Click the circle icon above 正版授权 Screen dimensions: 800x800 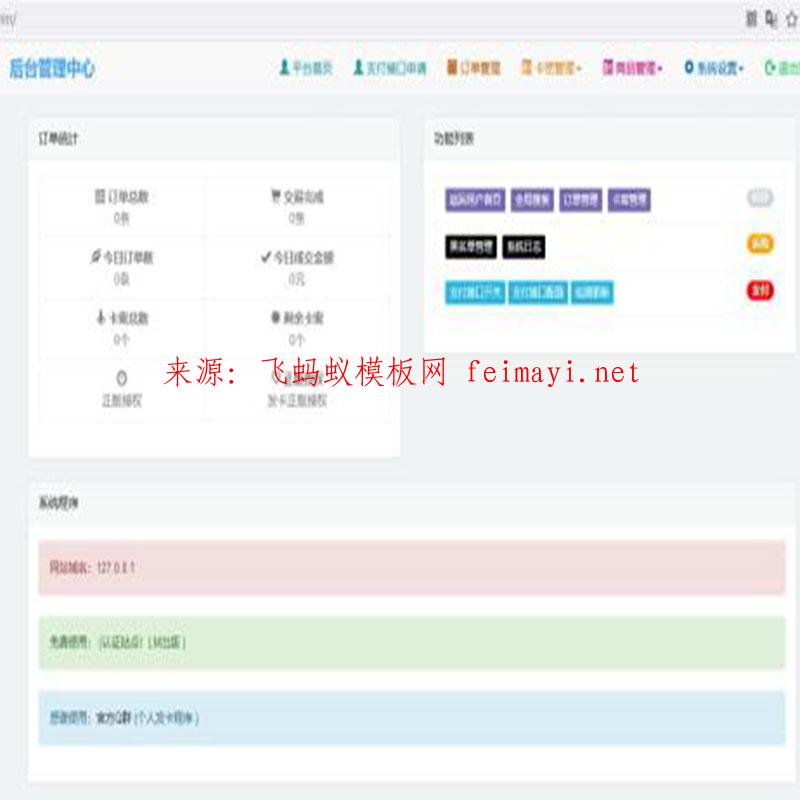[x=122, y=378]
